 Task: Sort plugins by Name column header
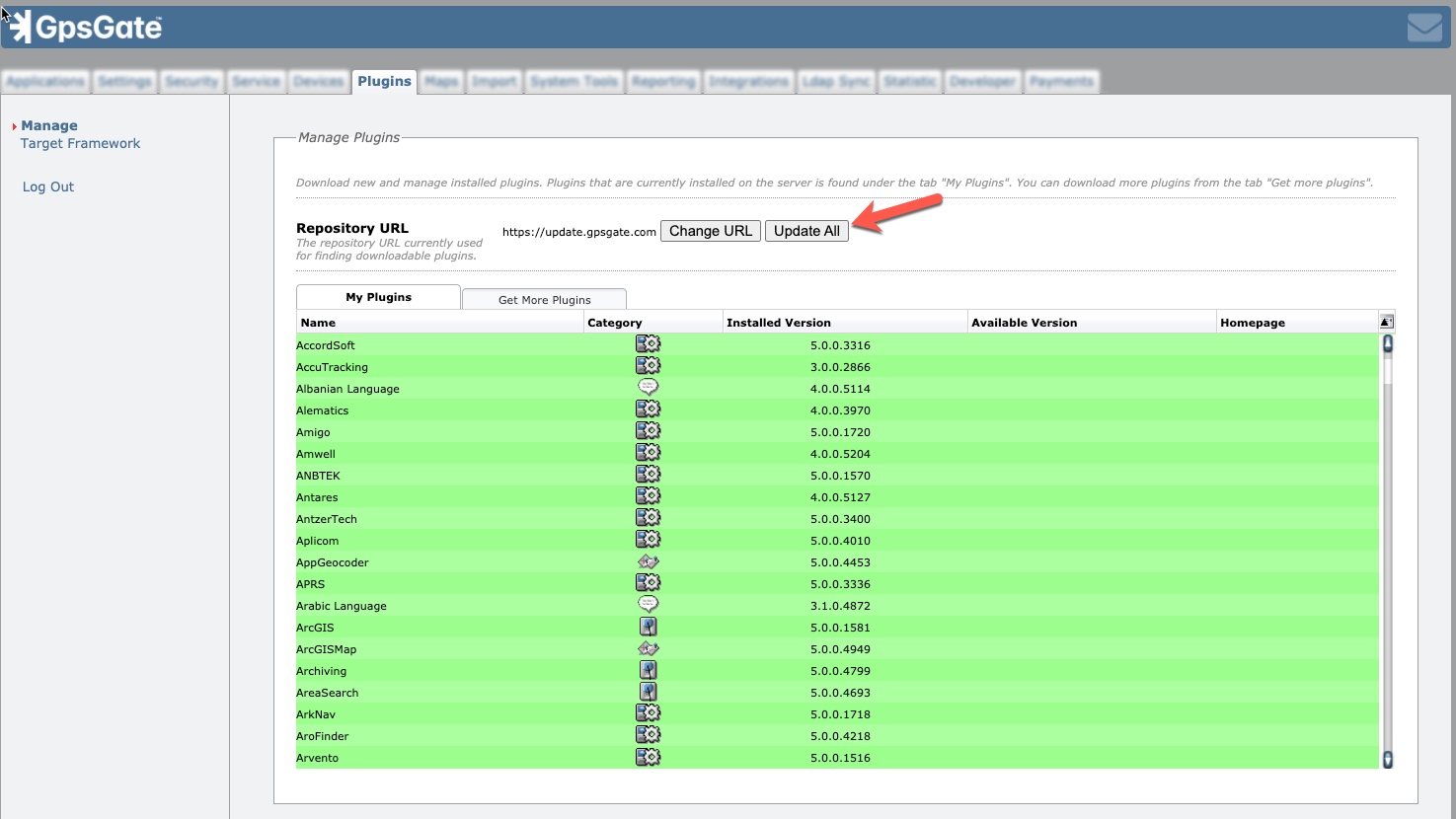(x=439, y=323)
